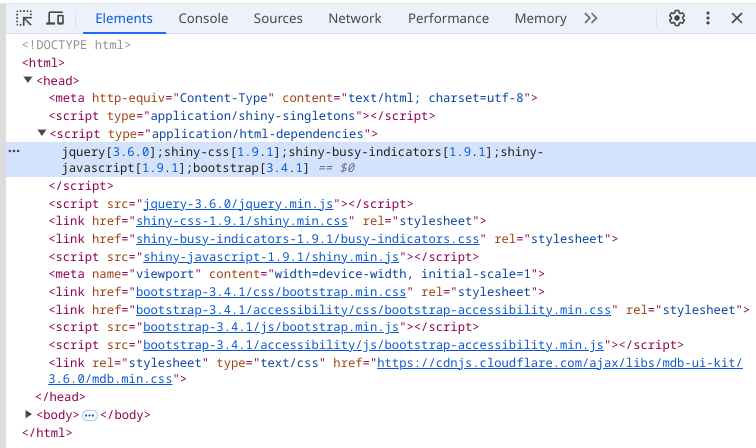Switch to the Elements tab
This screenshot has width=756, height=448.
point(124,18)
